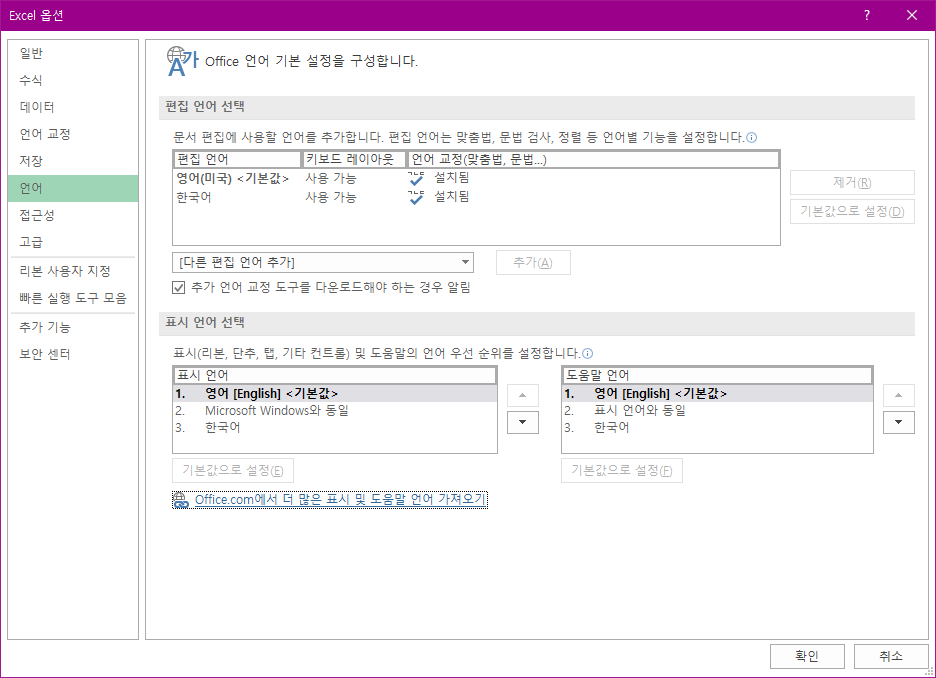Open the 일반 options category
The height and width of the screenshot is (678, 936).
pyautogui.click(x=73, y=53)
